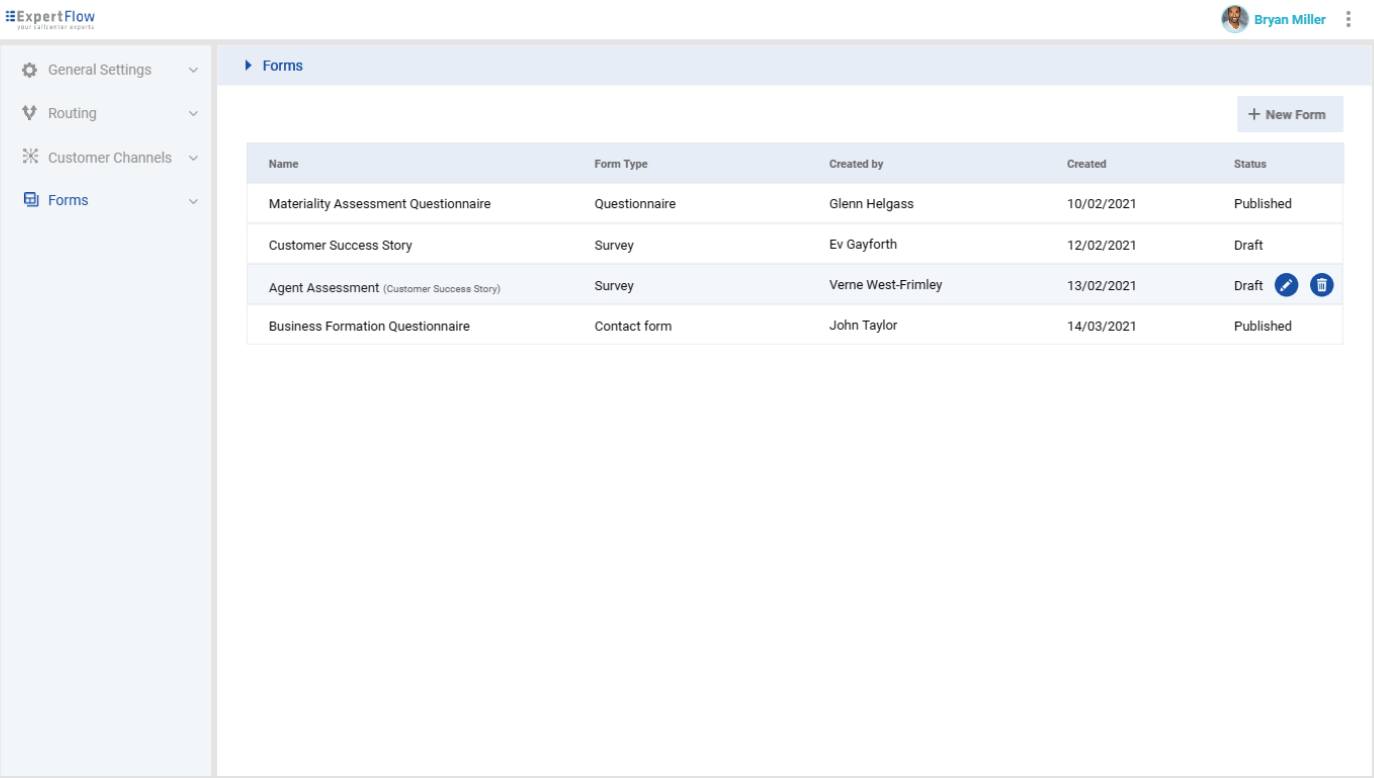Open the Materiality Assessment Questionnaire row
This screenshot has width=1374, height=778.
(379, 204)
